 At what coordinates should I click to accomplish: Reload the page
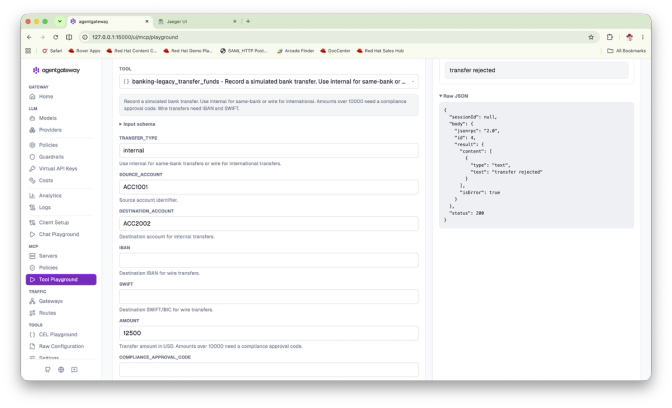[56, 37]
